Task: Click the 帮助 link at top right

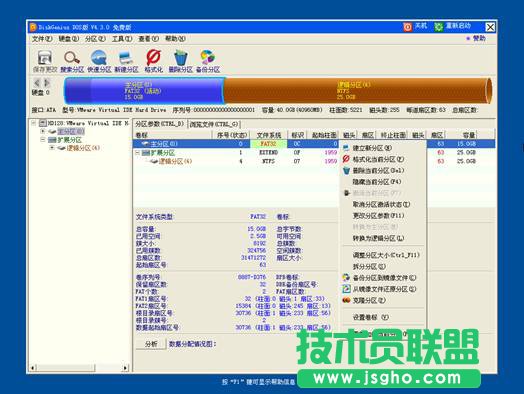Action: coord(479,39)
